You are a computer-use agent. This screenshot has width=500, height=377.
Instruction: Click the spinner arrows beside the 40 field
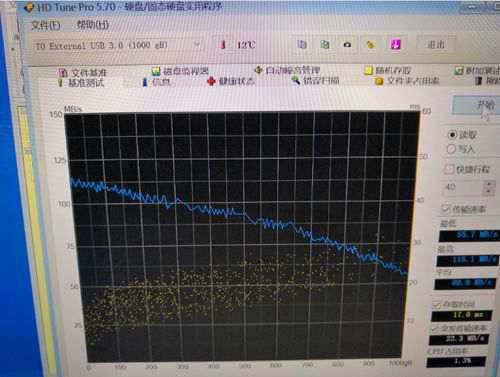490,188
